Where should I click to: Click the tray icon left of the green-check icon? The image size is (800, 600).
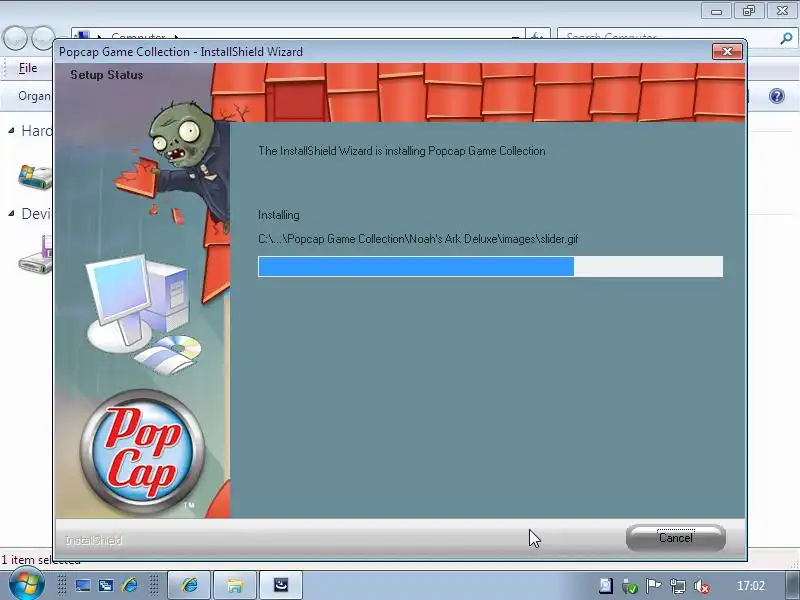[606, 586]
